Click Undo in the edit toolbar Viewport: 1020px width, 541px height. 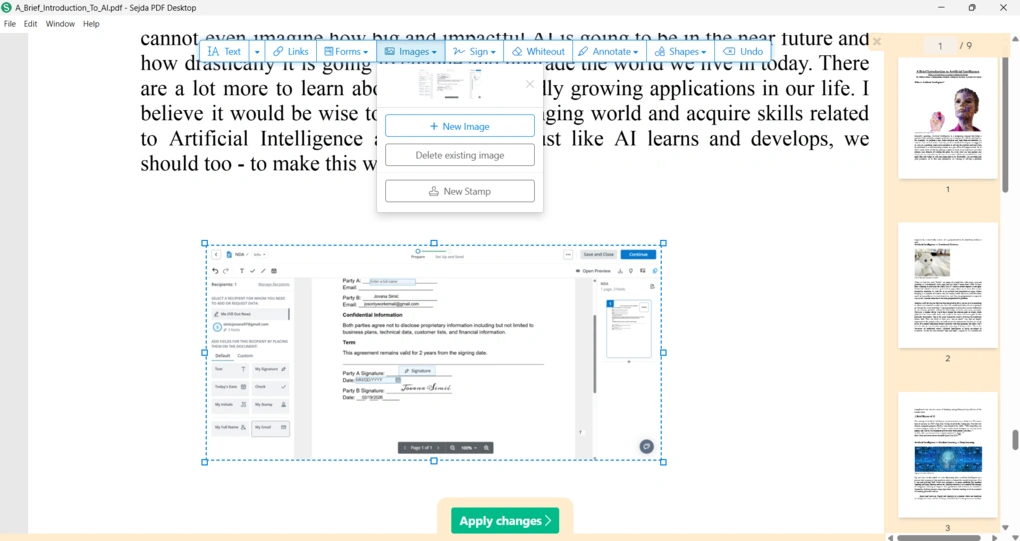743,51
